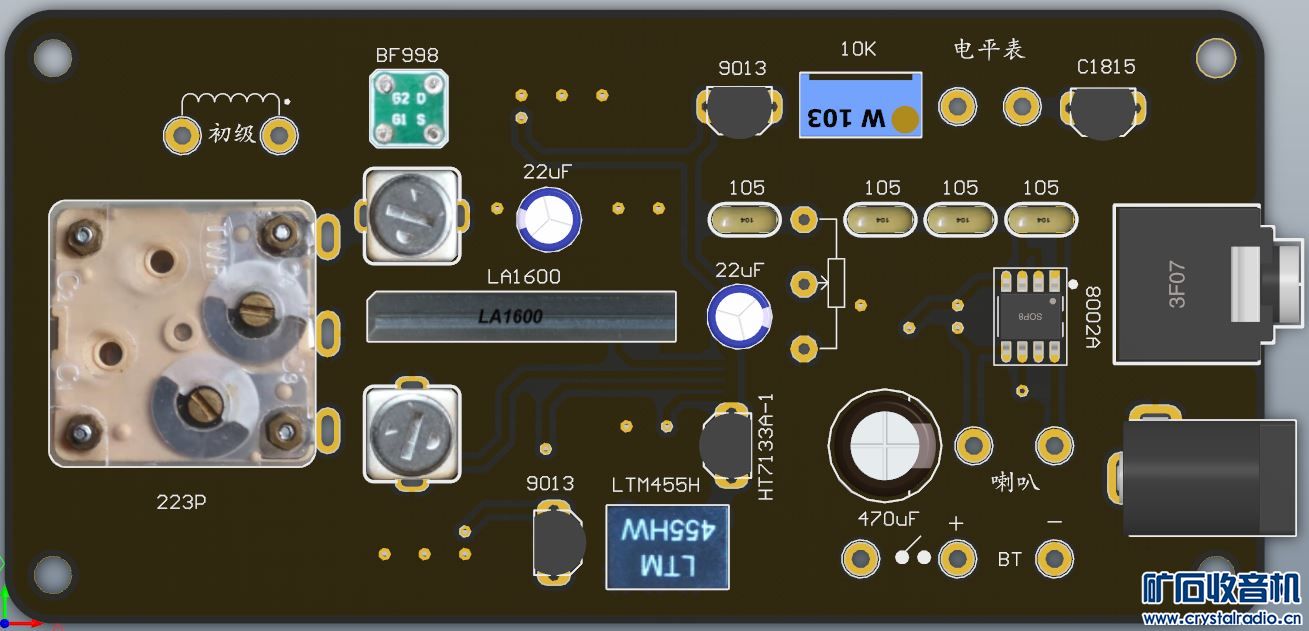The width and height of the screenshot is (1309, 631).
Task: Click the 电平表 label text
Action: pyautogui.click(x=989, y=49)
